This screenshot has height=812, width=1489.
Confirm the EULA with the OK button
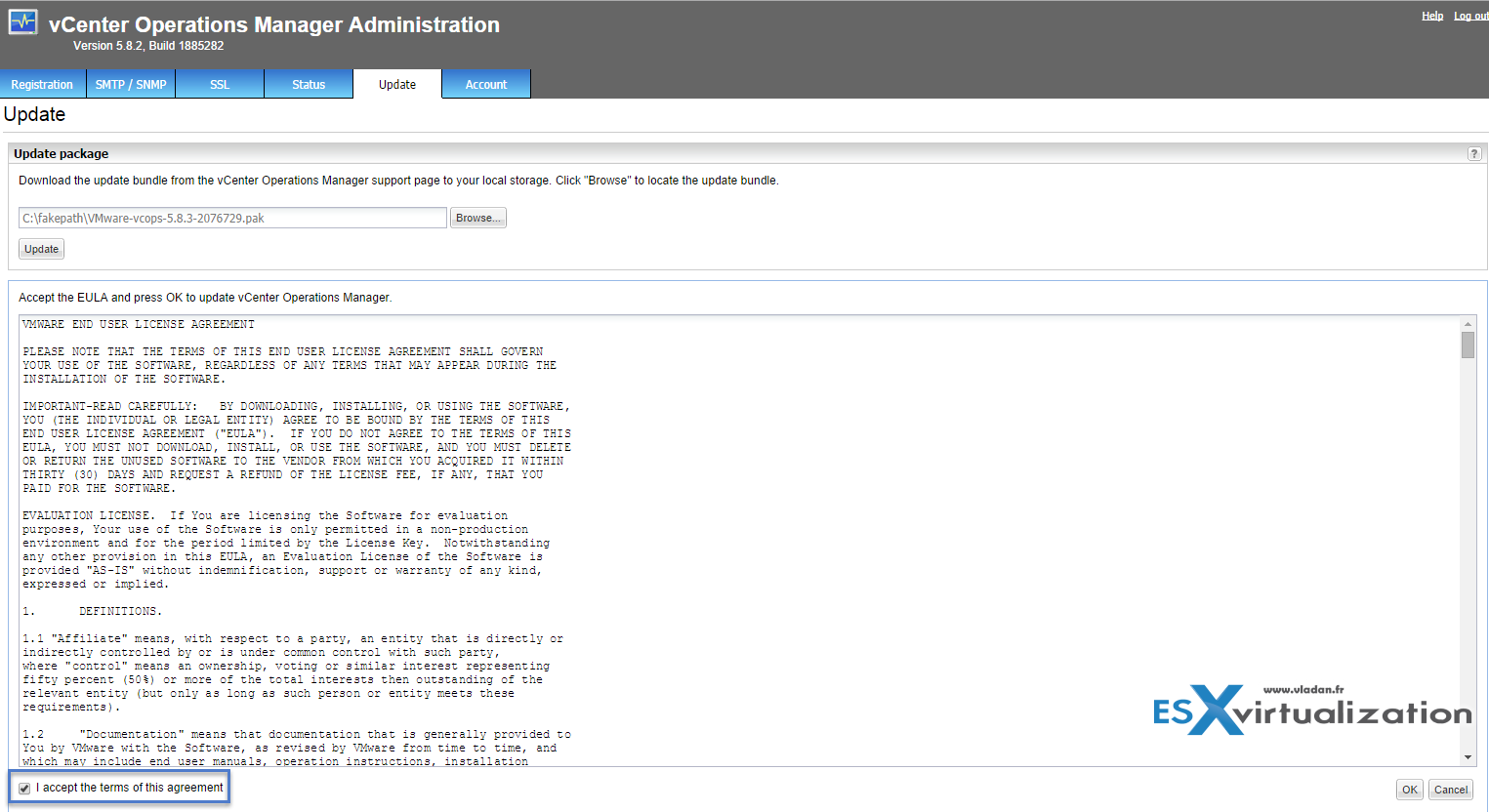click(x=1410, y=790)
